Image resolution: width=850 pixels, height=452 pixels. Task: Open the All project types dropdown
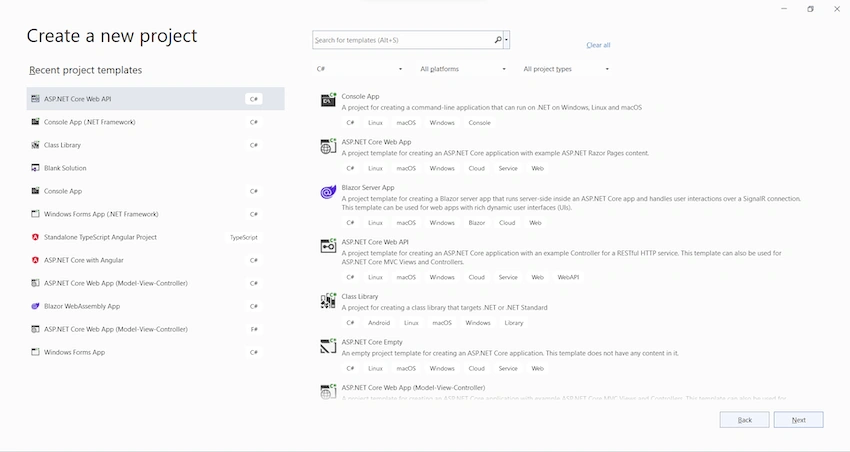pos(565,69)
